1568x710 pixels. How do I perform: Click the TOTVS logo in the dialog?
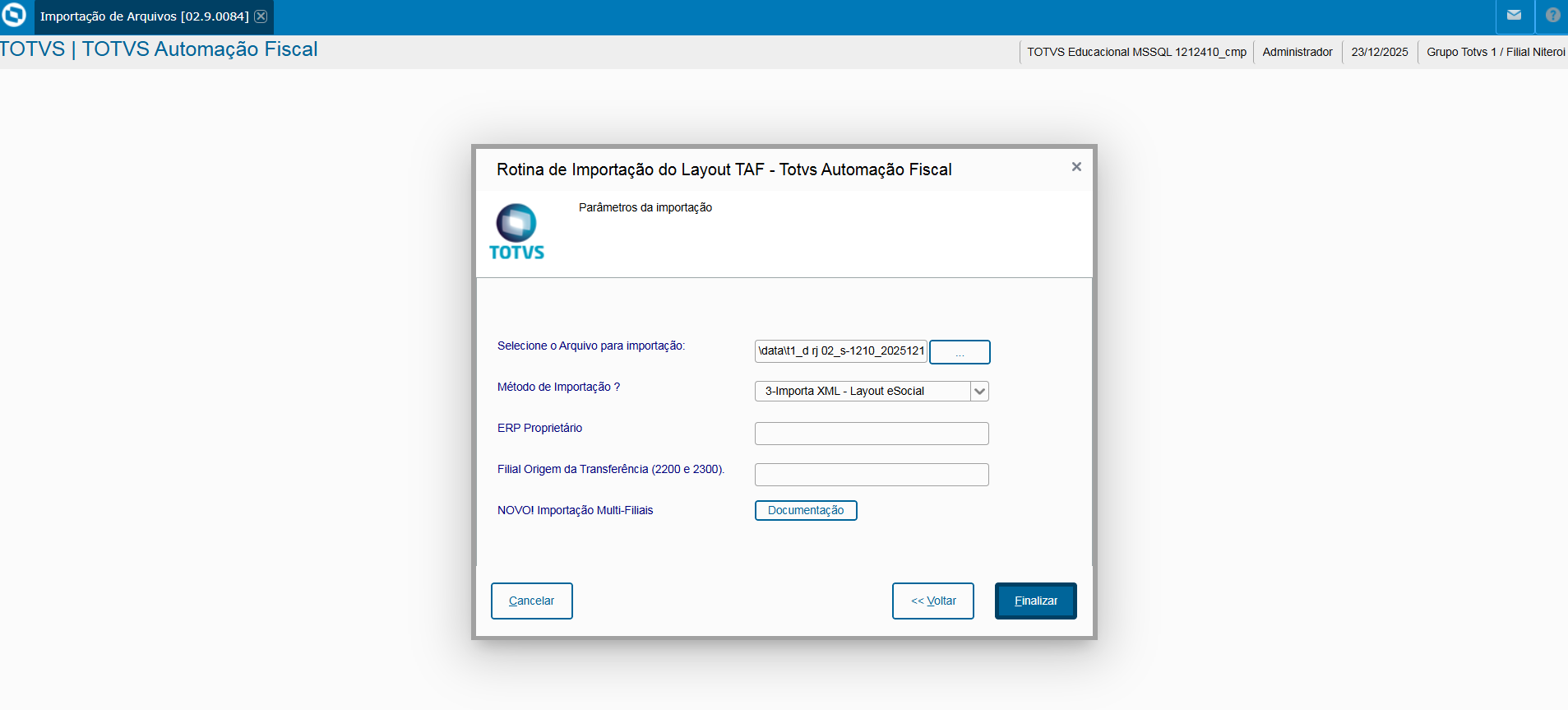516,232
